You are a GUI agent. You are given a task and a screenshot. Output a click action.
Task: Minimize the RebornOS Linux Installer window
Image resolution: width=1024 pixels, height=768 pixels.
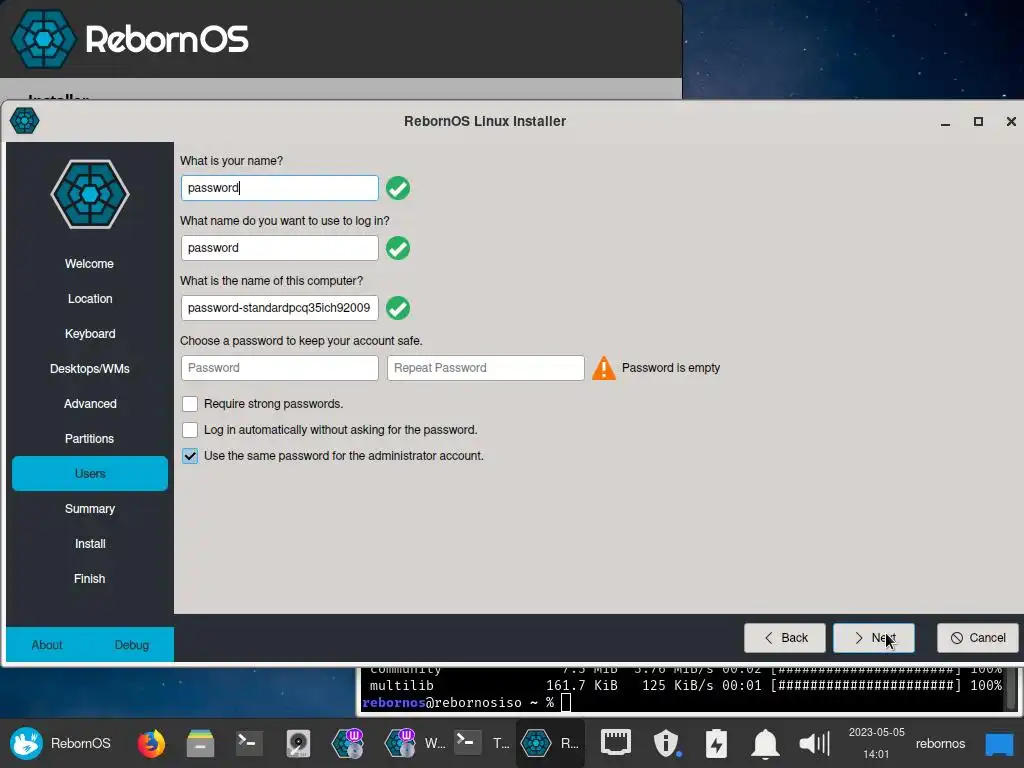coord(945,121)
